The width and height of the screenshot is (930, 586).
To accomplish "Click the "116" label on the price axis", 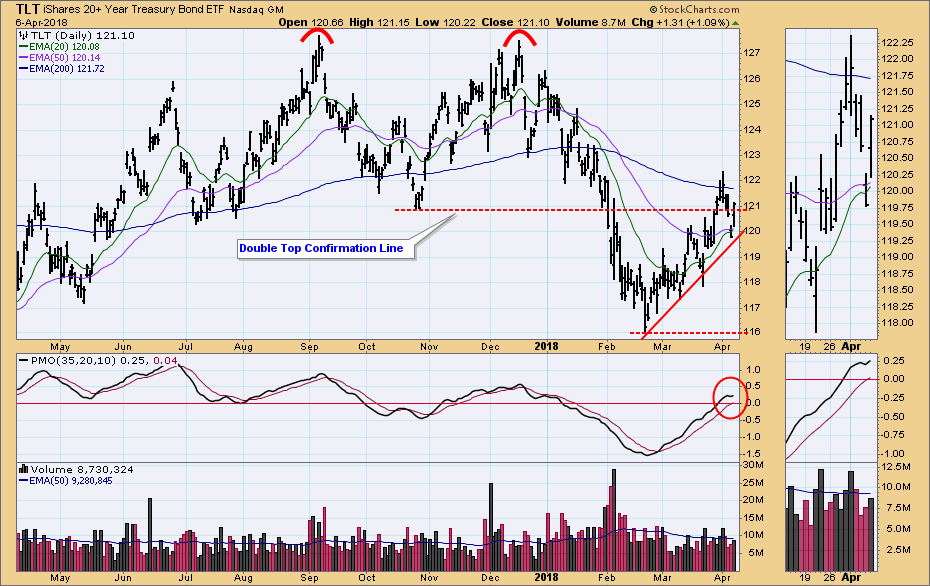I will (x=752, y=332).
